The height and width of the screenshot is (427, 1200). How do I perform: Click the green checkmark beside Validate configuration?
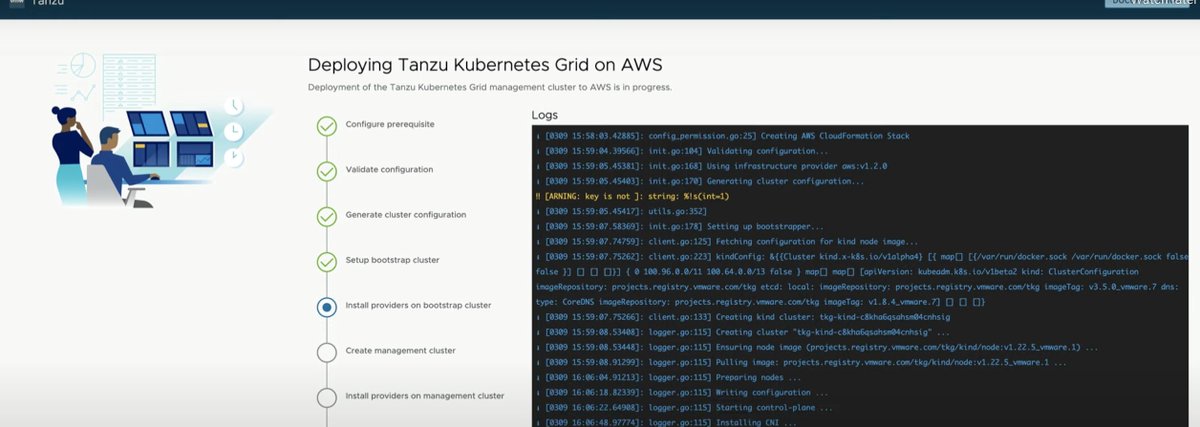[x=326, y=171]
